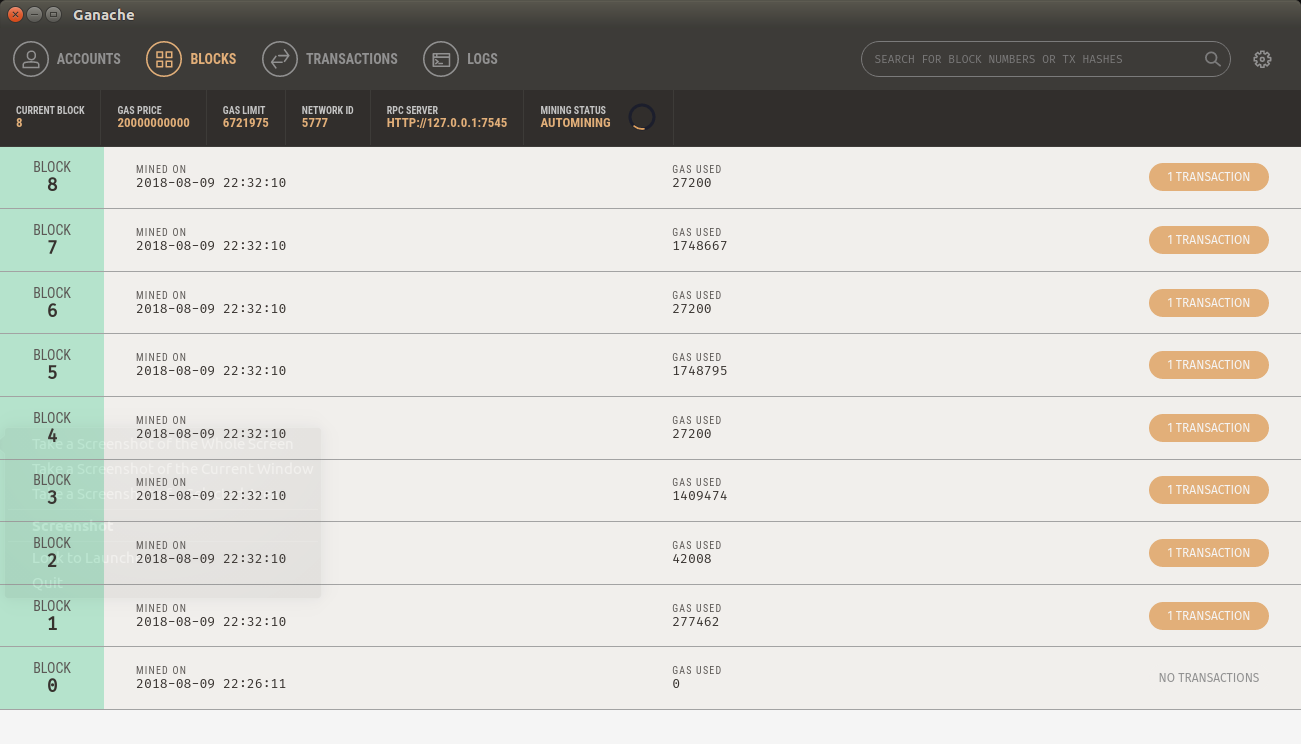Click gas used value 1748667
1301x744 pixels.
tap(700, 246)
